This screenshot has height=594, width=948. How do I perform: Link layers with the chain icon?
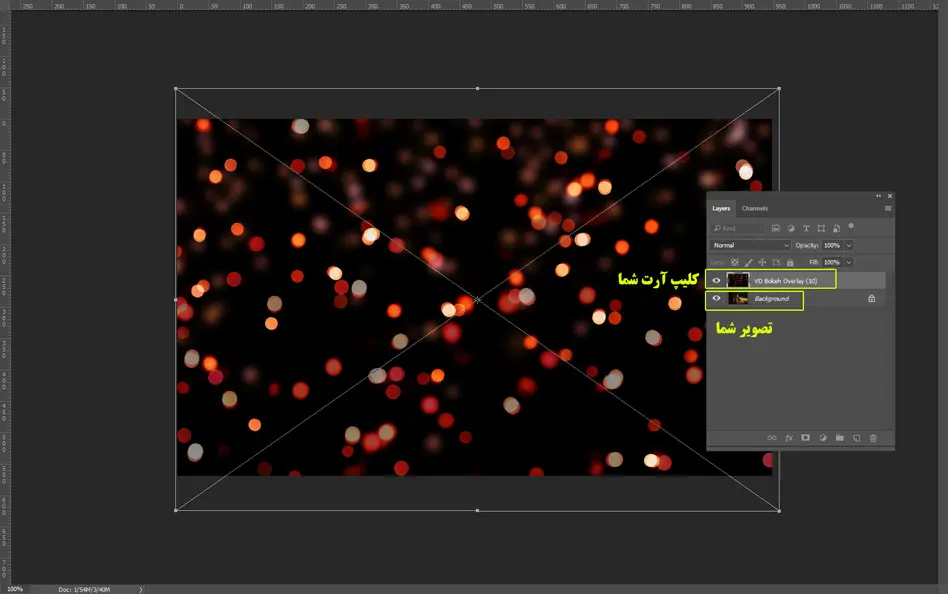coord(772,438)
